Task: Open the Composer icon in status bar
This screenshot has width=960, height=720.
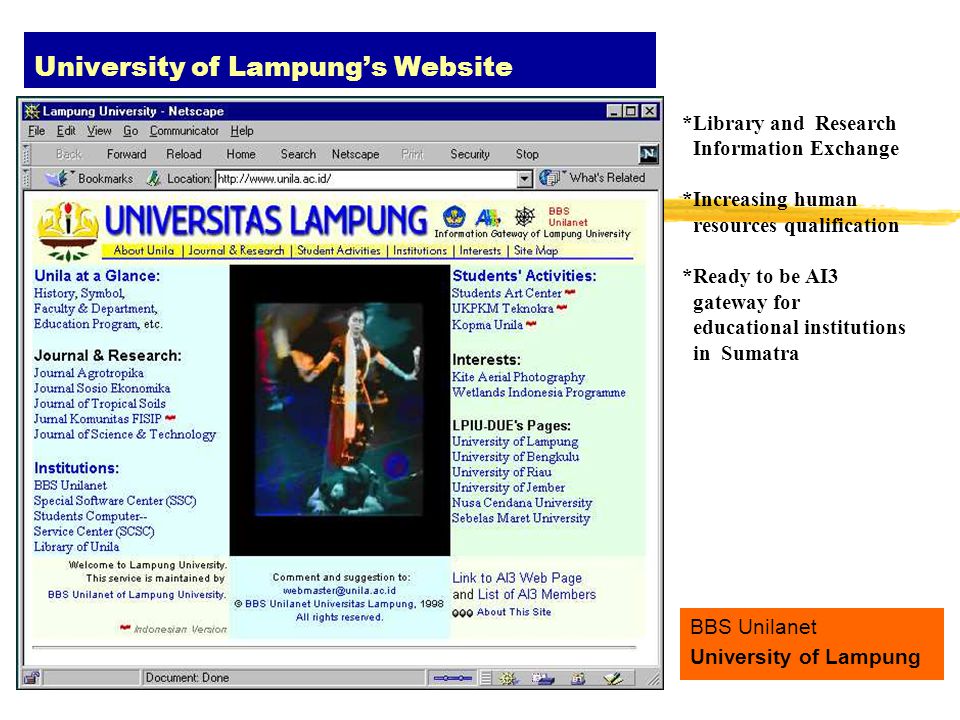Action: [x=613, y=678]
